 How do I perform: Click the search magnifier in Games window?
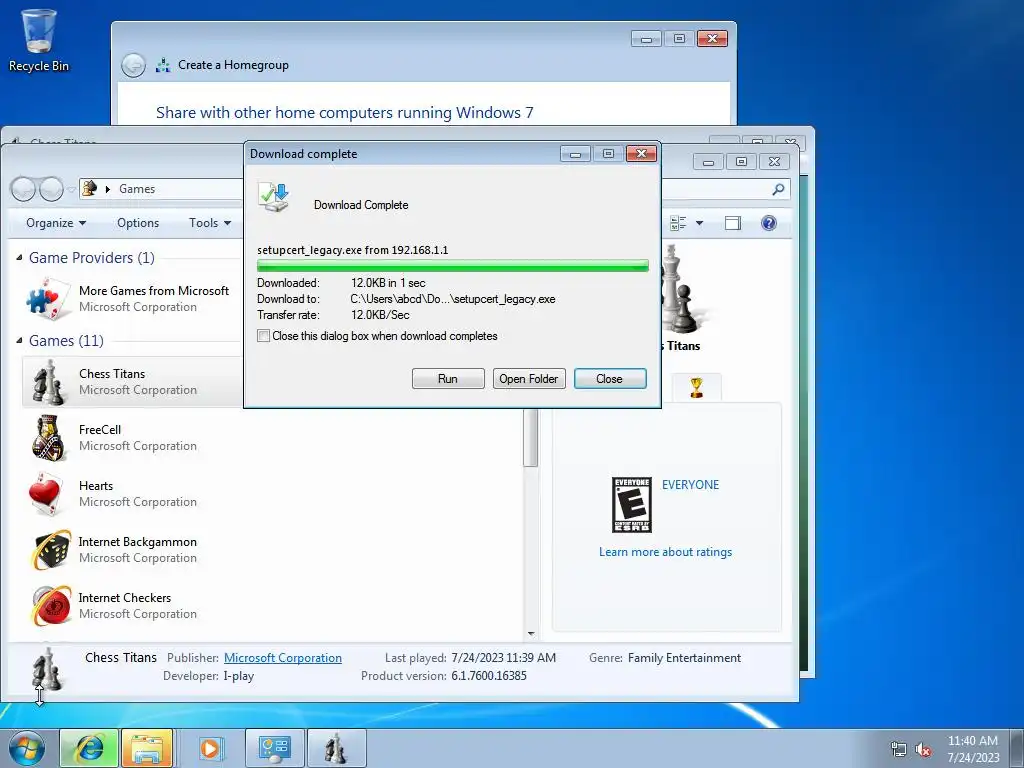(778, 189)
